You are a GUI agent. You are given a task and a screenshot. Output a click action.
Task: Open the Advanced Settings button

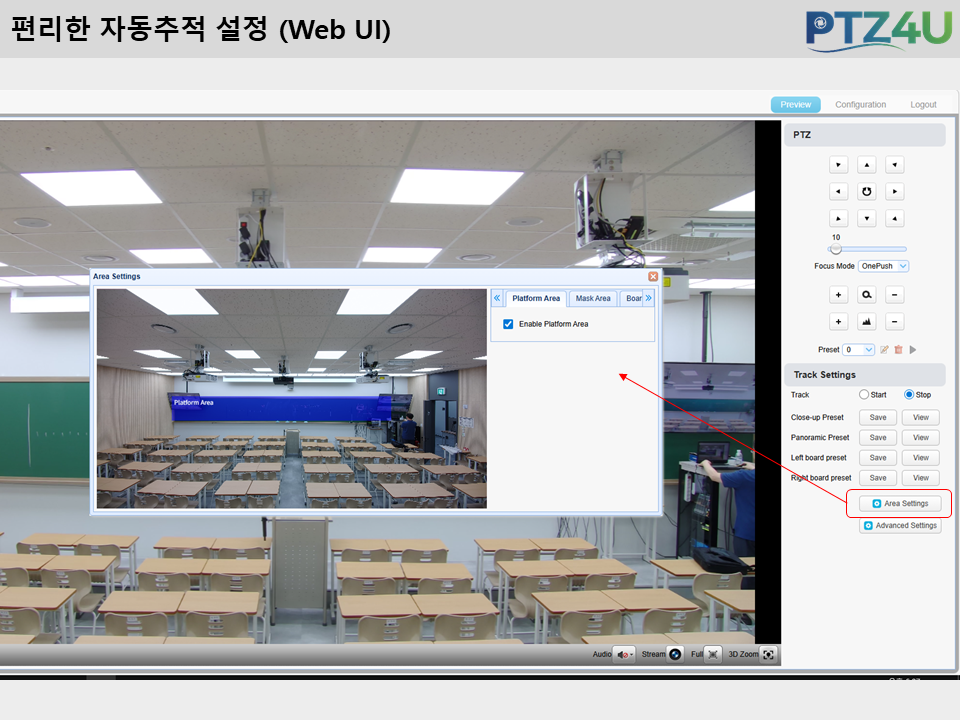point(900,525)
